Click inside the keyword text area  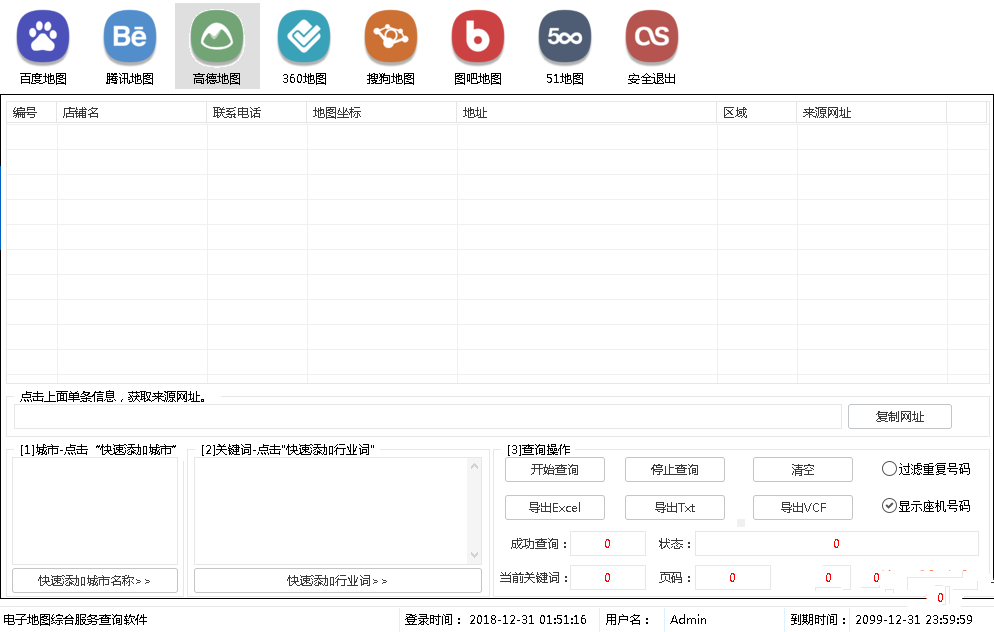pyautogui.click(x=331, y=511)
